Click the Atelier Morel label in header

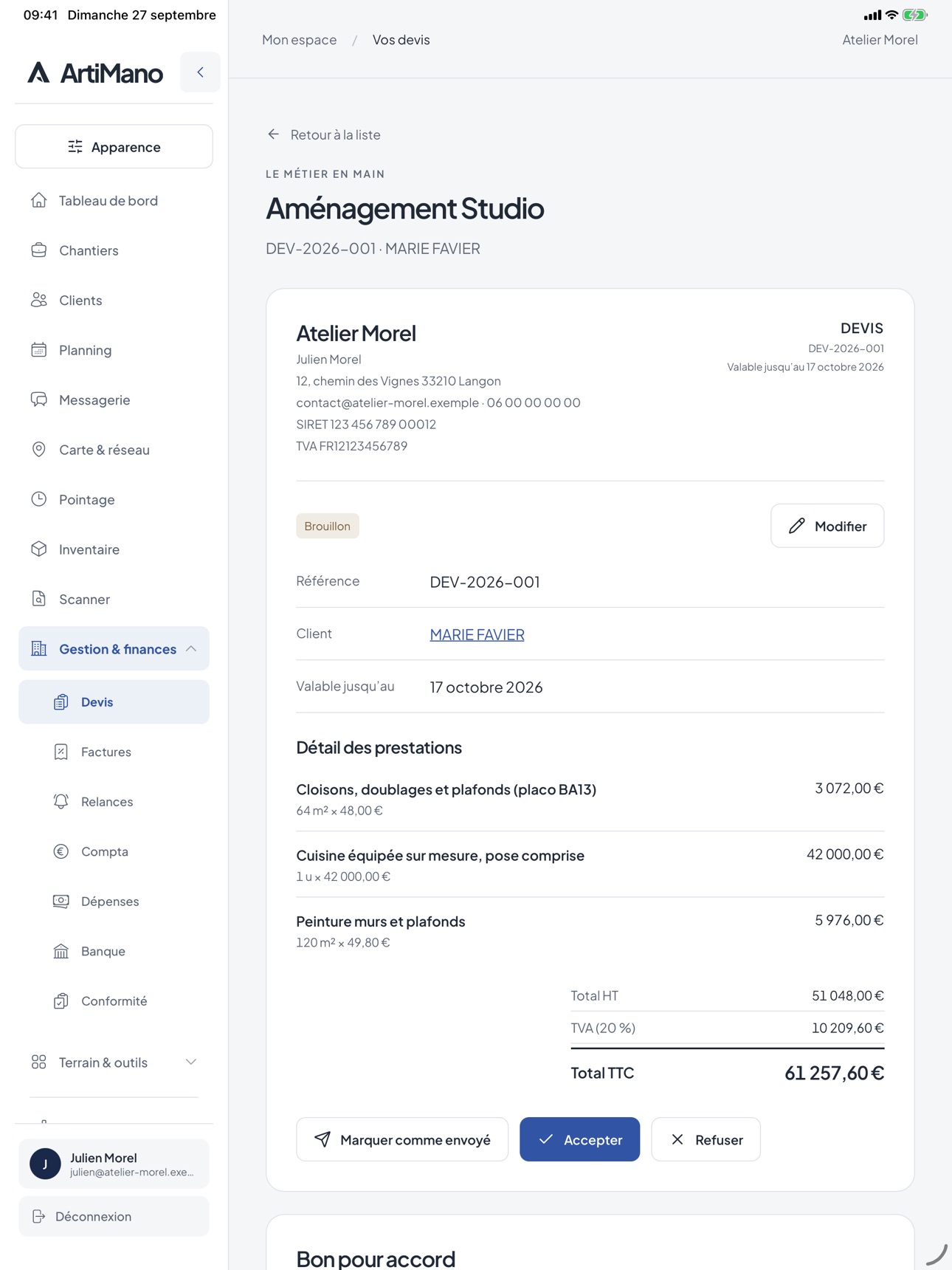pyautogui.click(x=880, y=40)
